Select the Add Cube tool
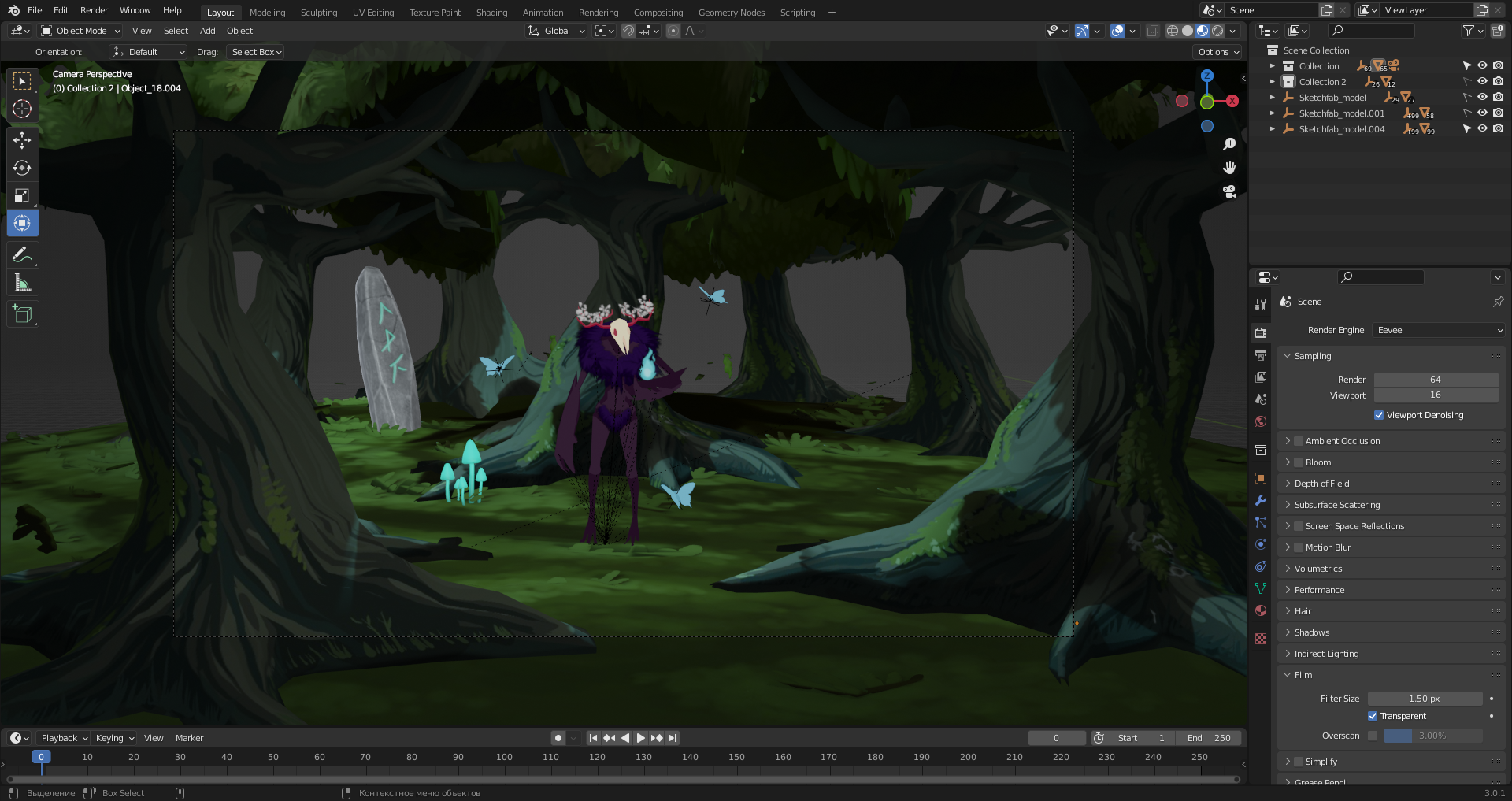This screenshot has height=801, width=1512. (x=22, y=314)
